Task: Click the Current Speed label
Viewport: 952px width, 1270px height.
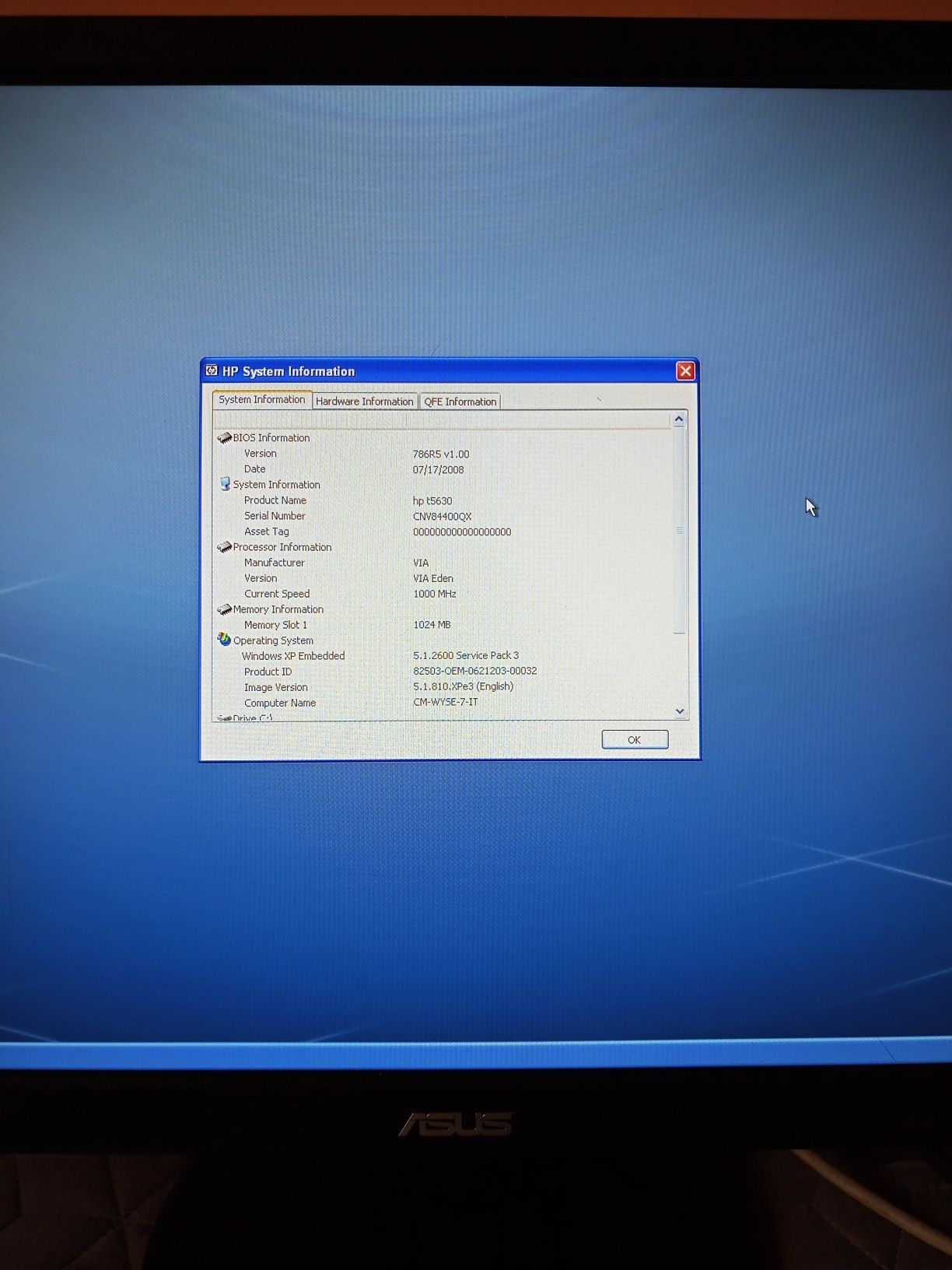Action: pyautogui.click(x=277, y=594)
